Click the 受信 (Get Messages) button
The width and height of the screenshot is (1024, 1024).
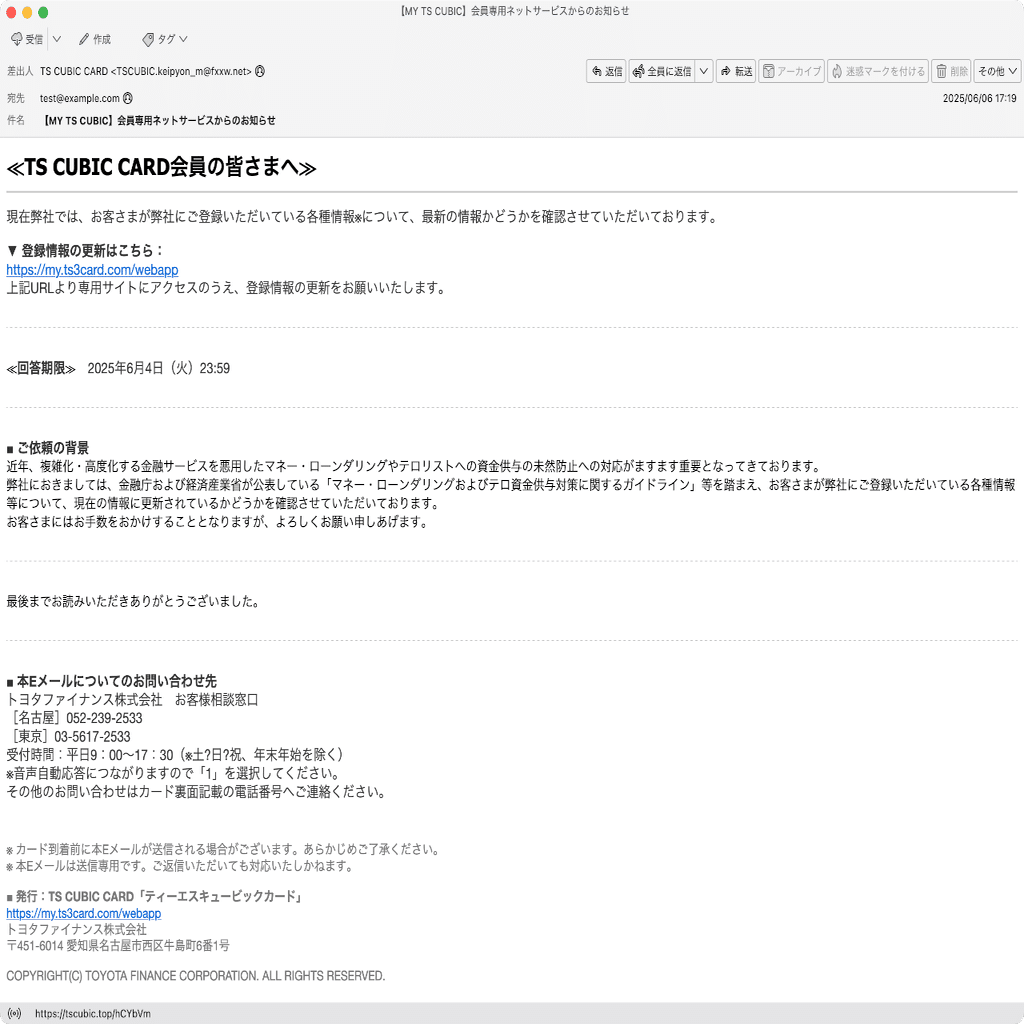point(27,39)
